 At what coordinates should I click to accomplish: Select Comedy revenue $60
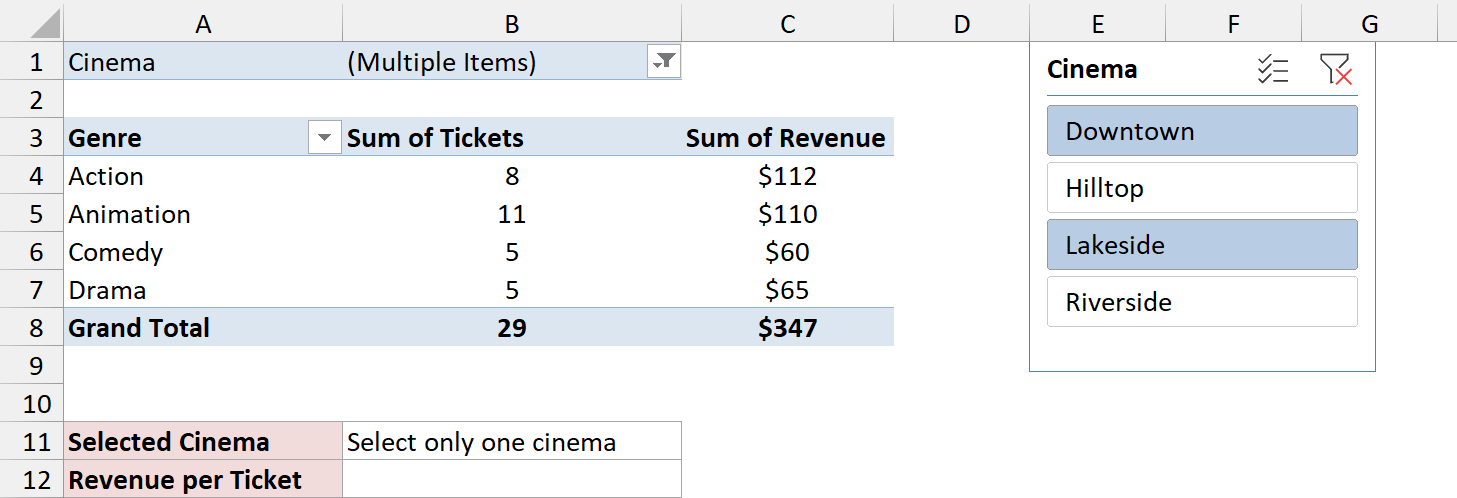pos(788,252)
